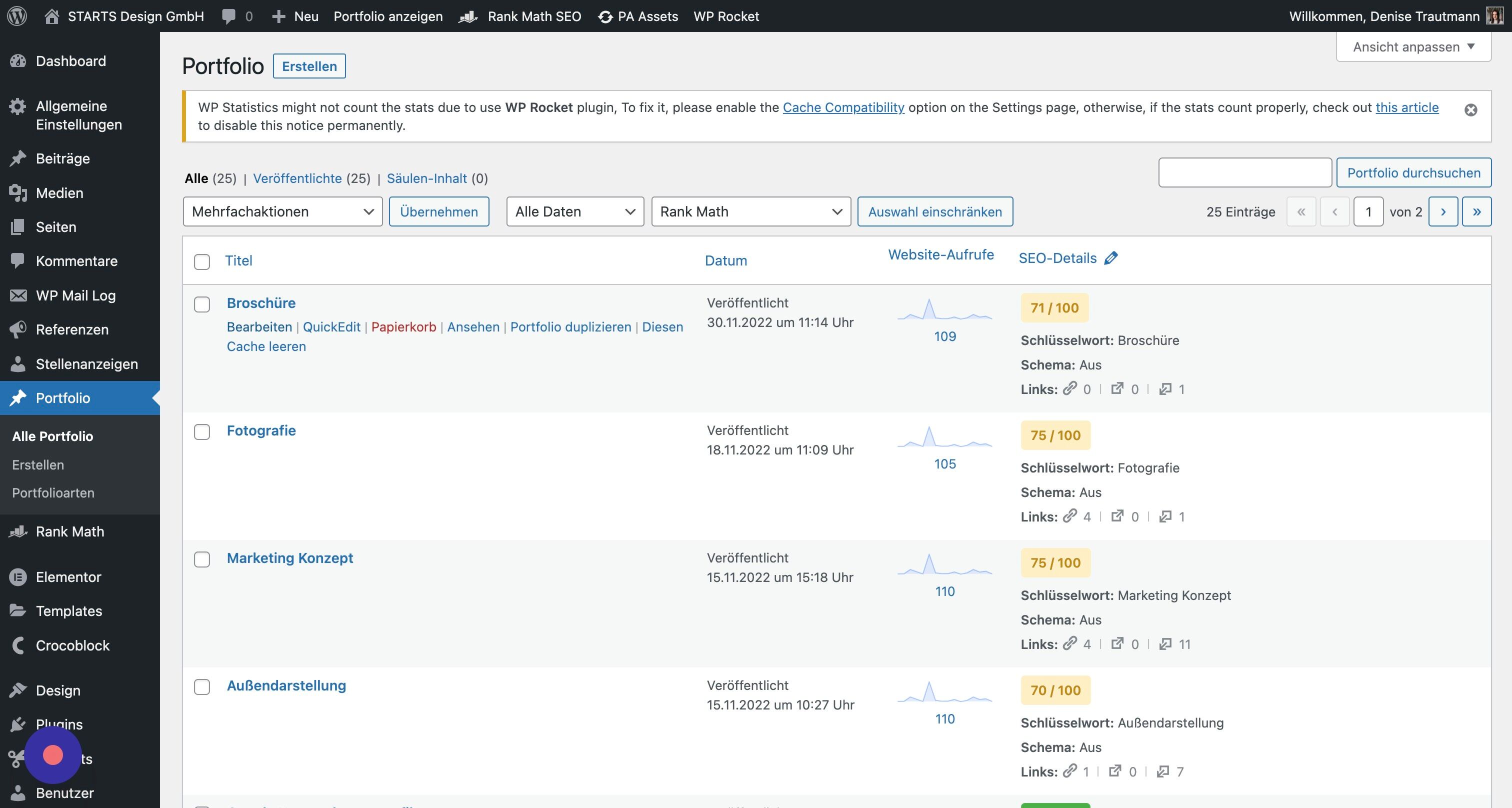Sort the table by Datum column
This screenshot has height=808, width=1512.
(x=725, y=260)
